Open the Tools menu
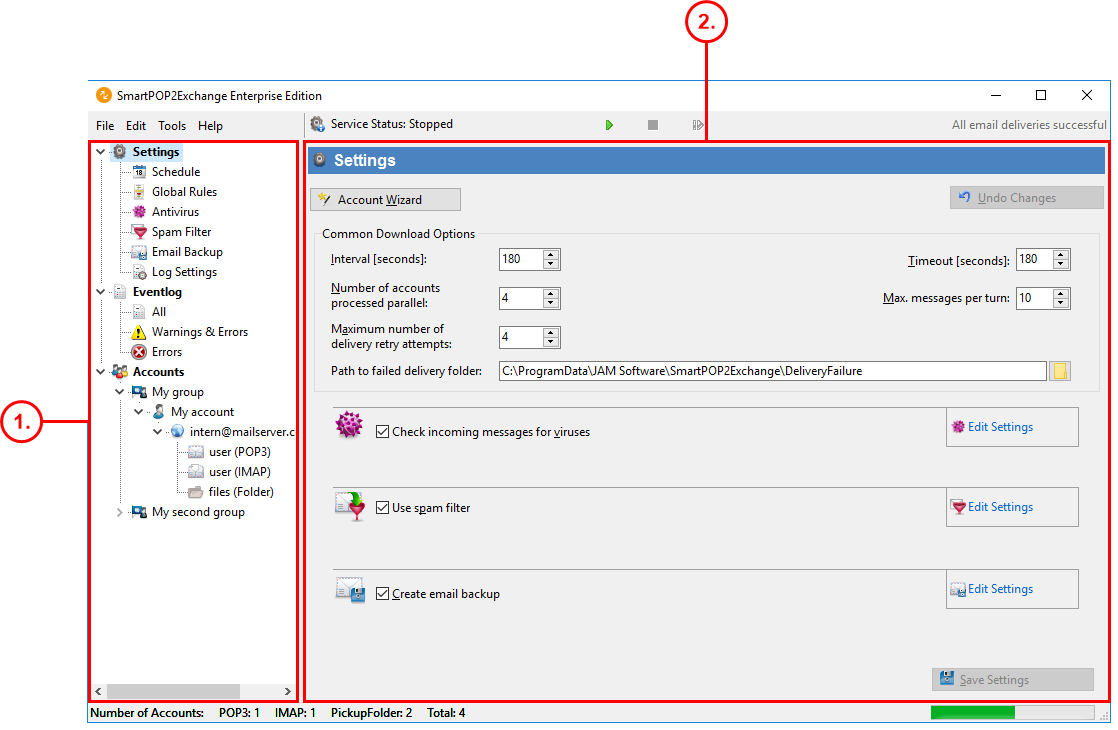This screenshot has width=1118, height=730. coord(172,125)
